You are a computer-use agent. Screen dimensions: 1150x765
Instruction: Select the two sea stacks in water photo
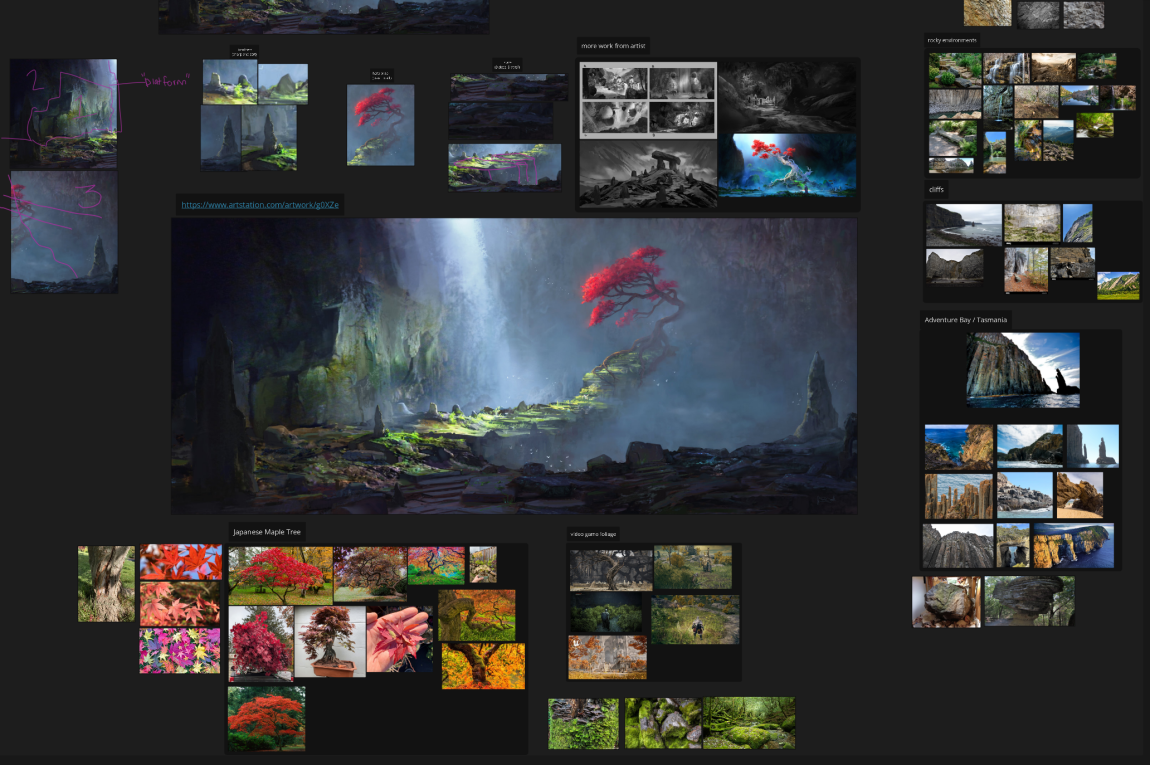point(1093,446)
